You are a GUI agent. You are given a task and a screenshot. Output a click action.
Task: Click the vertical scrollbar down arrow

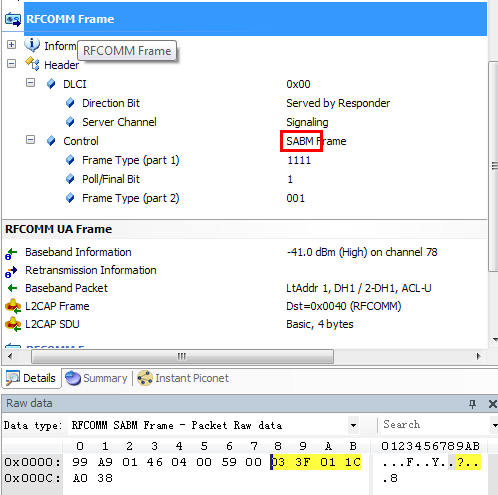point(494,340)
